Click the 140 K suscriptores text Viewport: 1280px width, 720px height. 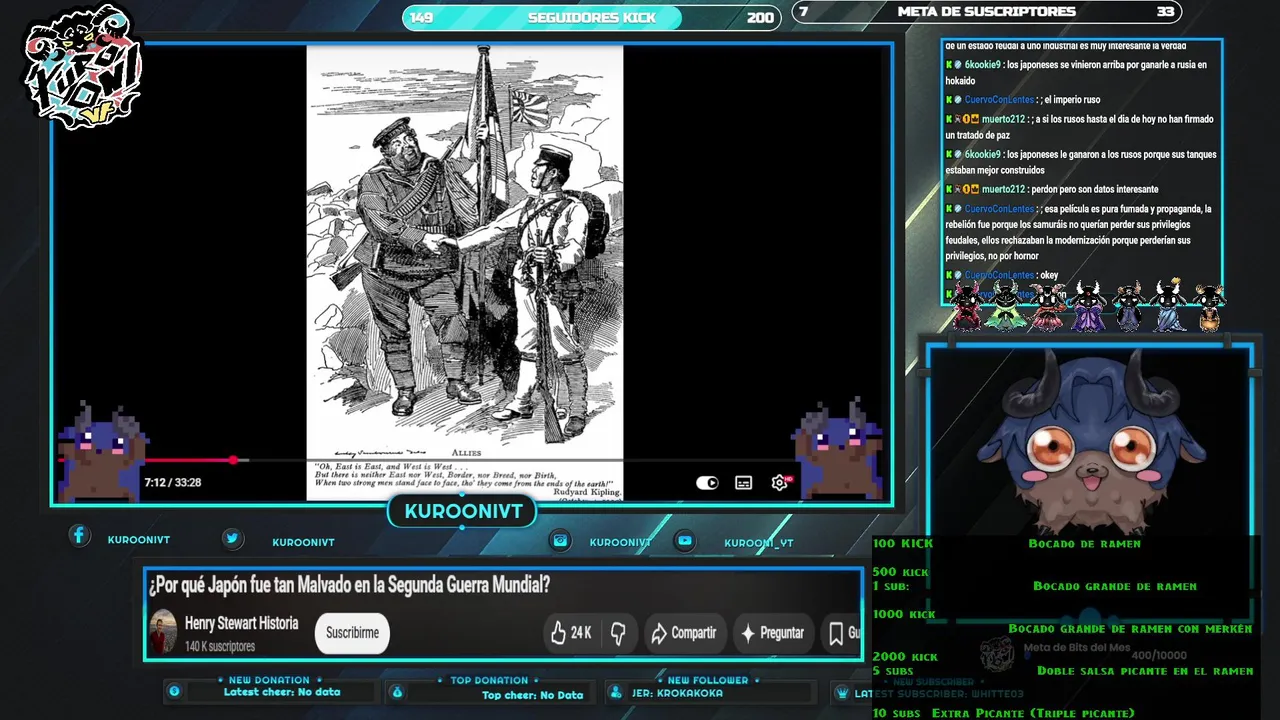click(x=220, y=646)
